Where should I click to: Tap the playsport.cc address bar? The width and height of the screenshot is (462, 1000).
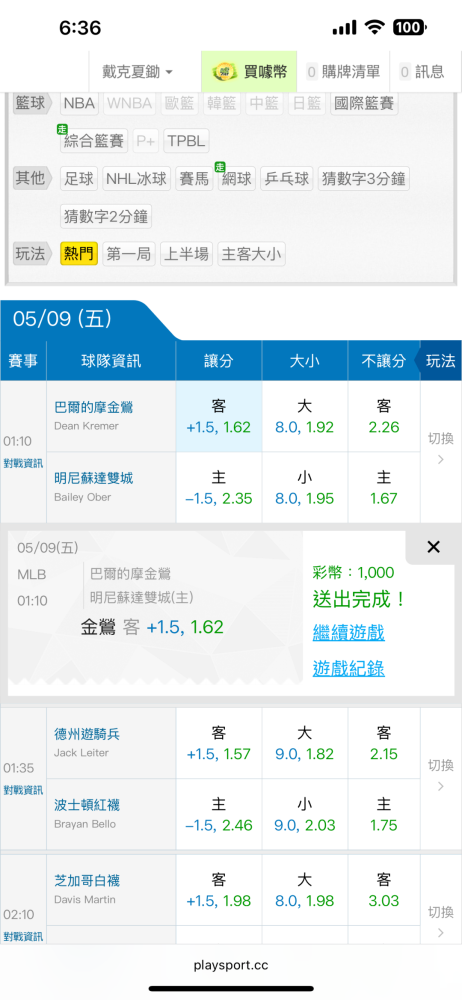(x=231, y=965)
